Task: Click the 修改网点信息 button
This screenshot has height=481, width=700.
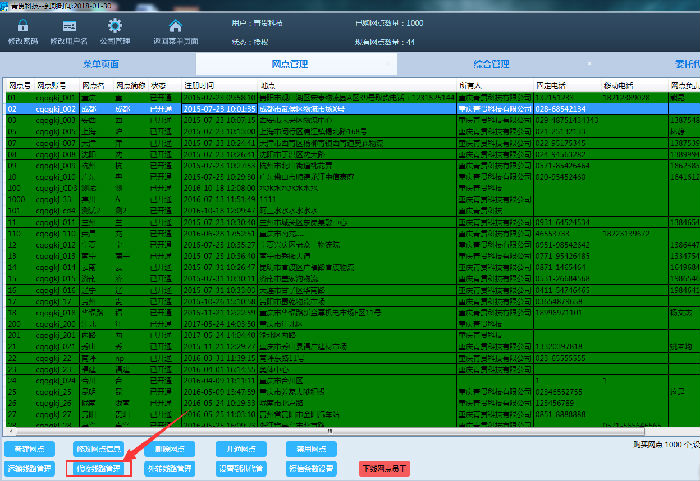Action: 99,450
